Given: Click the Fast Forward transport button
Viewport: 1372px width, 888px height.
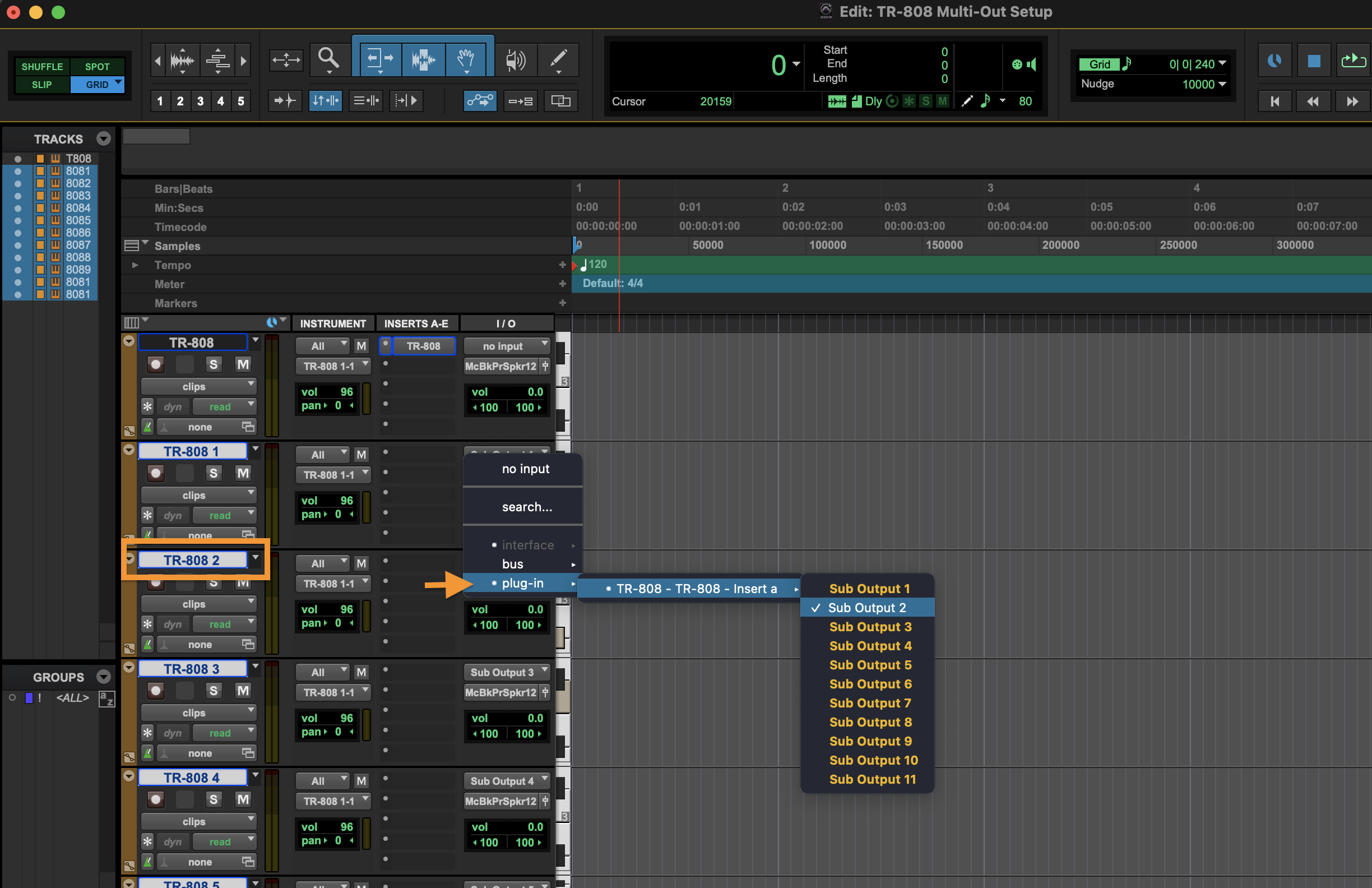Looking at the screenshot, I should (x=1352, y=101).
